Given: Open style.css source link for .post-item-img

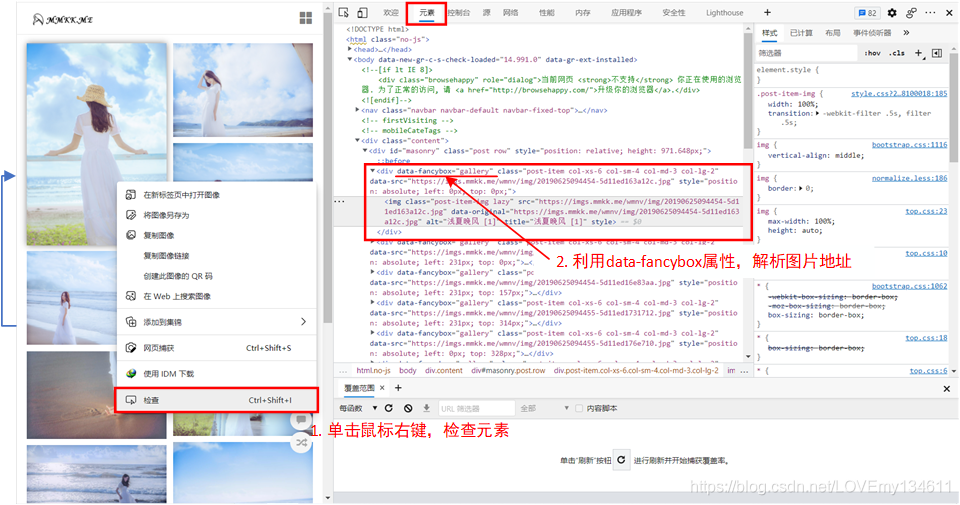Looking at the screenshot, I should pyautogui.click(x=899, y=94).
